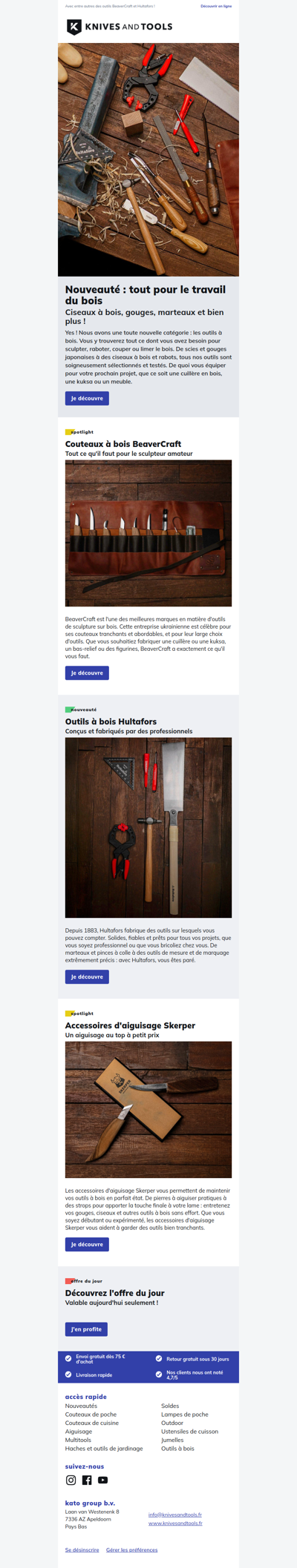Open the Facebook icon under suivez-nous

(x=87, y=1480)
